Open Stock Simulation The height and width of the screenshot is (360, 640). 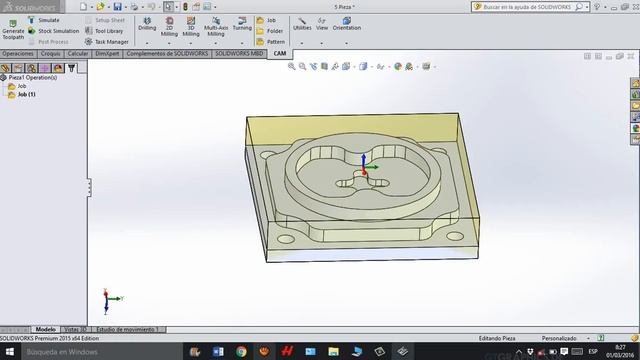click(x=53, y=31)
